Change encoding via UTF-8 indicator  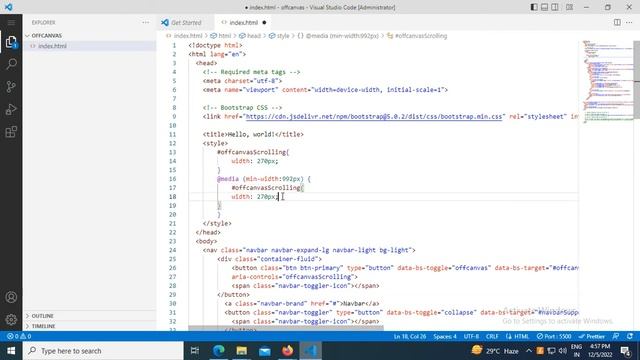[x=471, y=336]
